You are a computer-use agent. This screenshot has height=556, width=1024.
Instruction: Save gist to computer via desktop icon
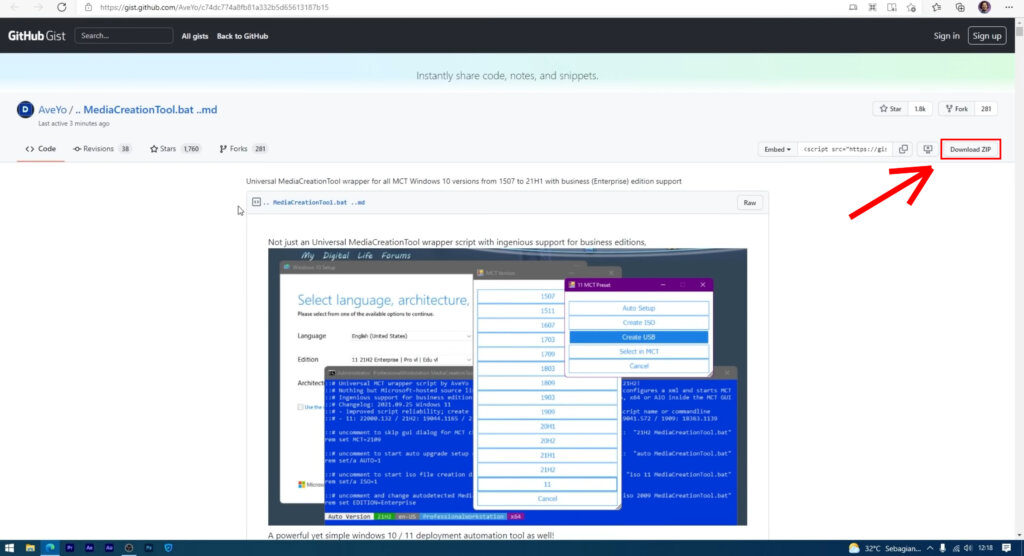[927, 150]
